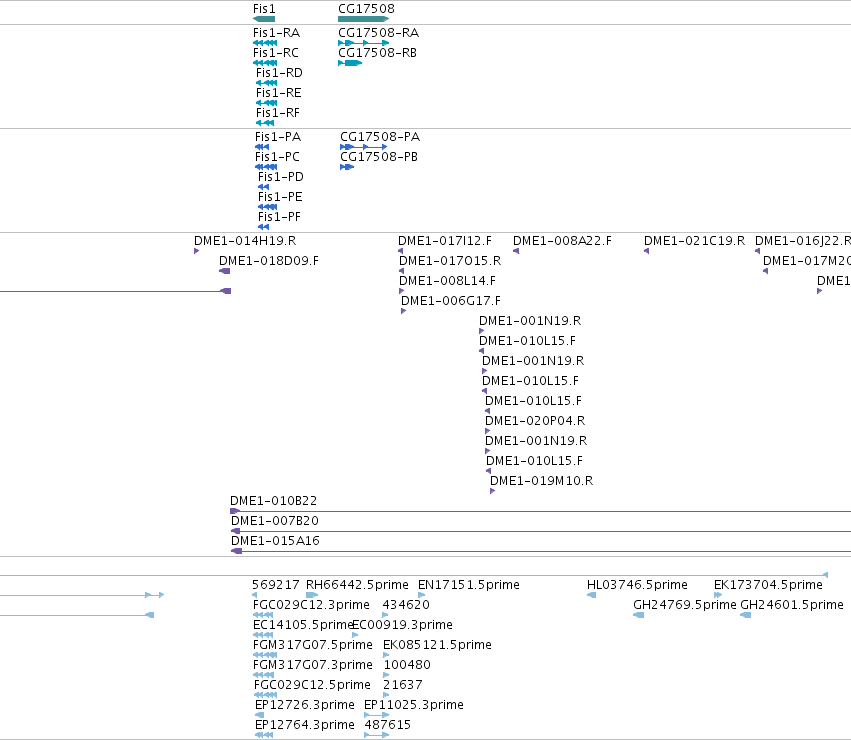The height and width of the screenshot is (740, 851).
Task: Click the 487615 EST glyph
Action: 377,736
